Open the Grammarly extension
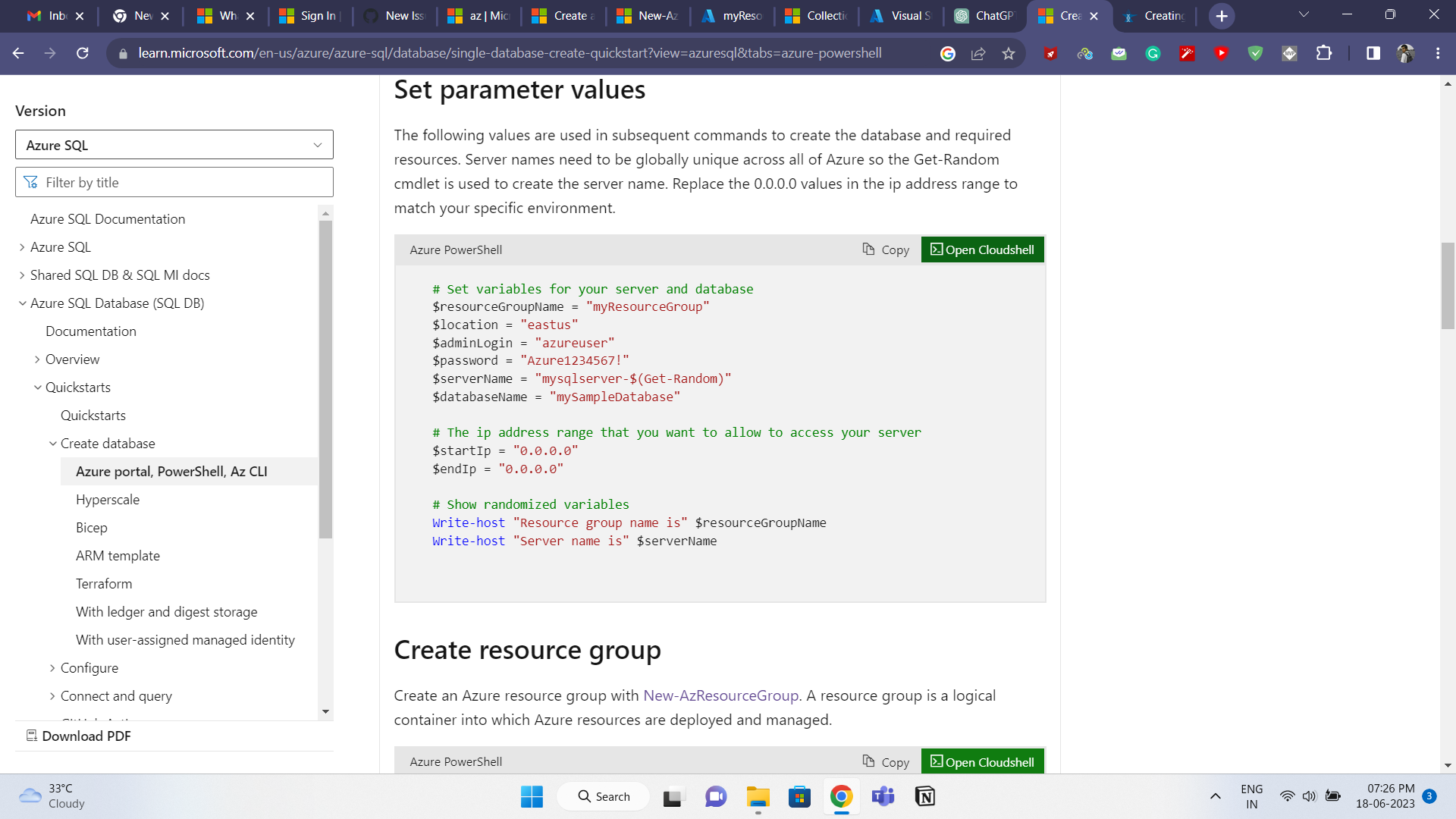Image resolution: width=1456 pixels, height=819 pixels. click(x=1153, y=53)
